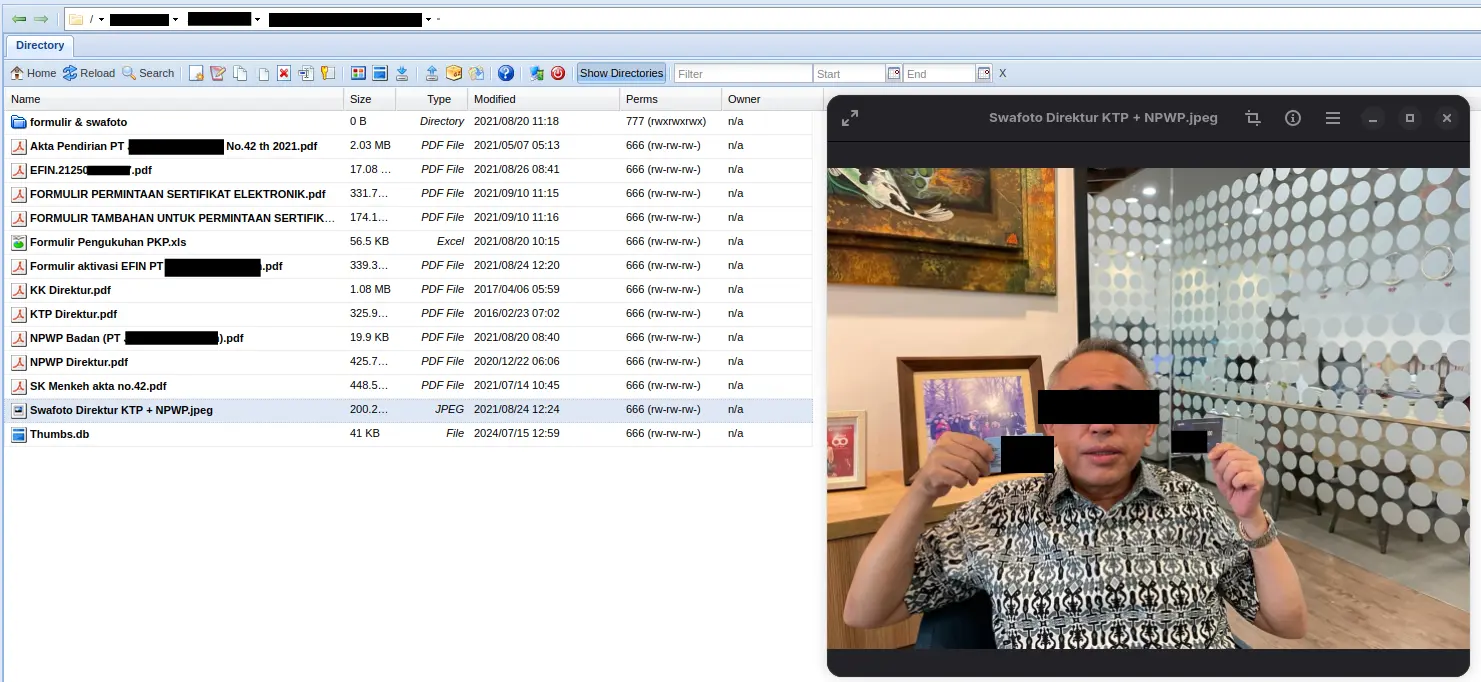Click the Filter input field
Image resolution: width=1481 pixels, height=682 pixels.
point(743,74)
